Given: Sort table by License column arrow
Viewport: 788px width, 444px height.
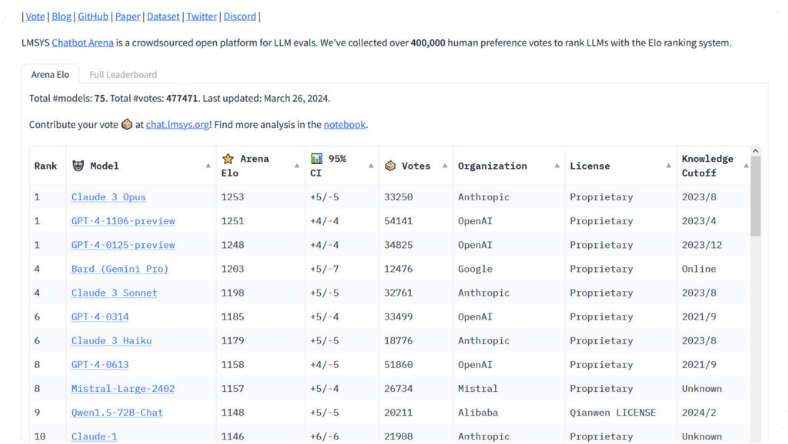Looking at the screenshot, I should point(668,166).
